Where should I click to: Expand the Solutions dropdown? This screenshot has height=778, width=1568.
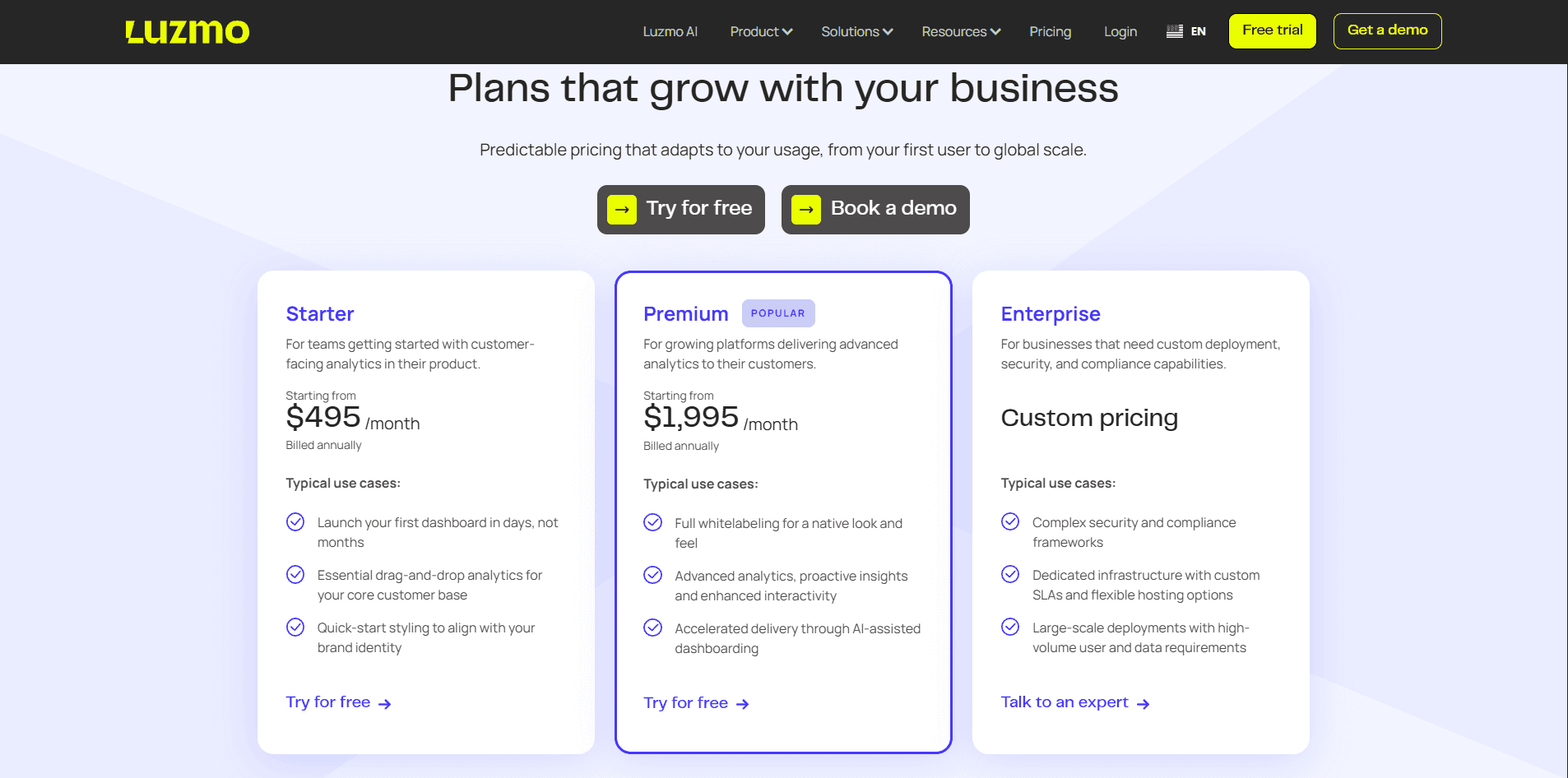(x=856, y=31)
